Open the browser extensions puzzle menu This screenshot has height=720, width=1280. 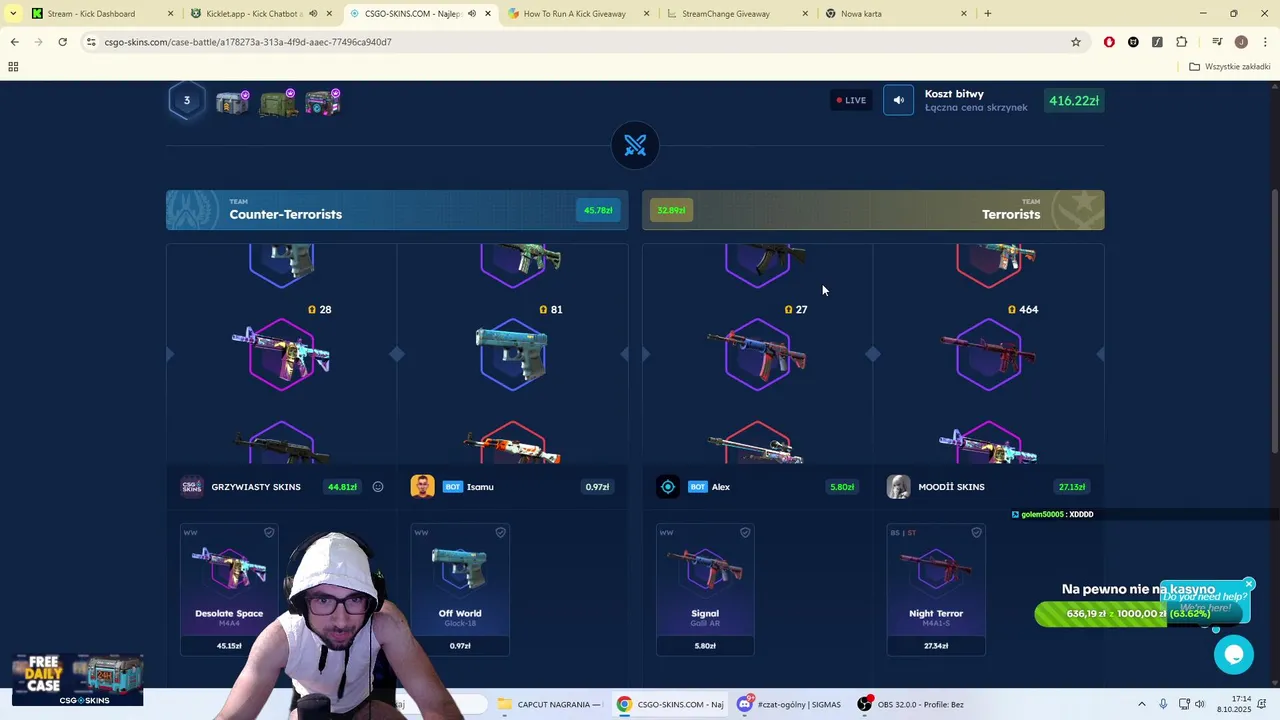coord(1181,42)
